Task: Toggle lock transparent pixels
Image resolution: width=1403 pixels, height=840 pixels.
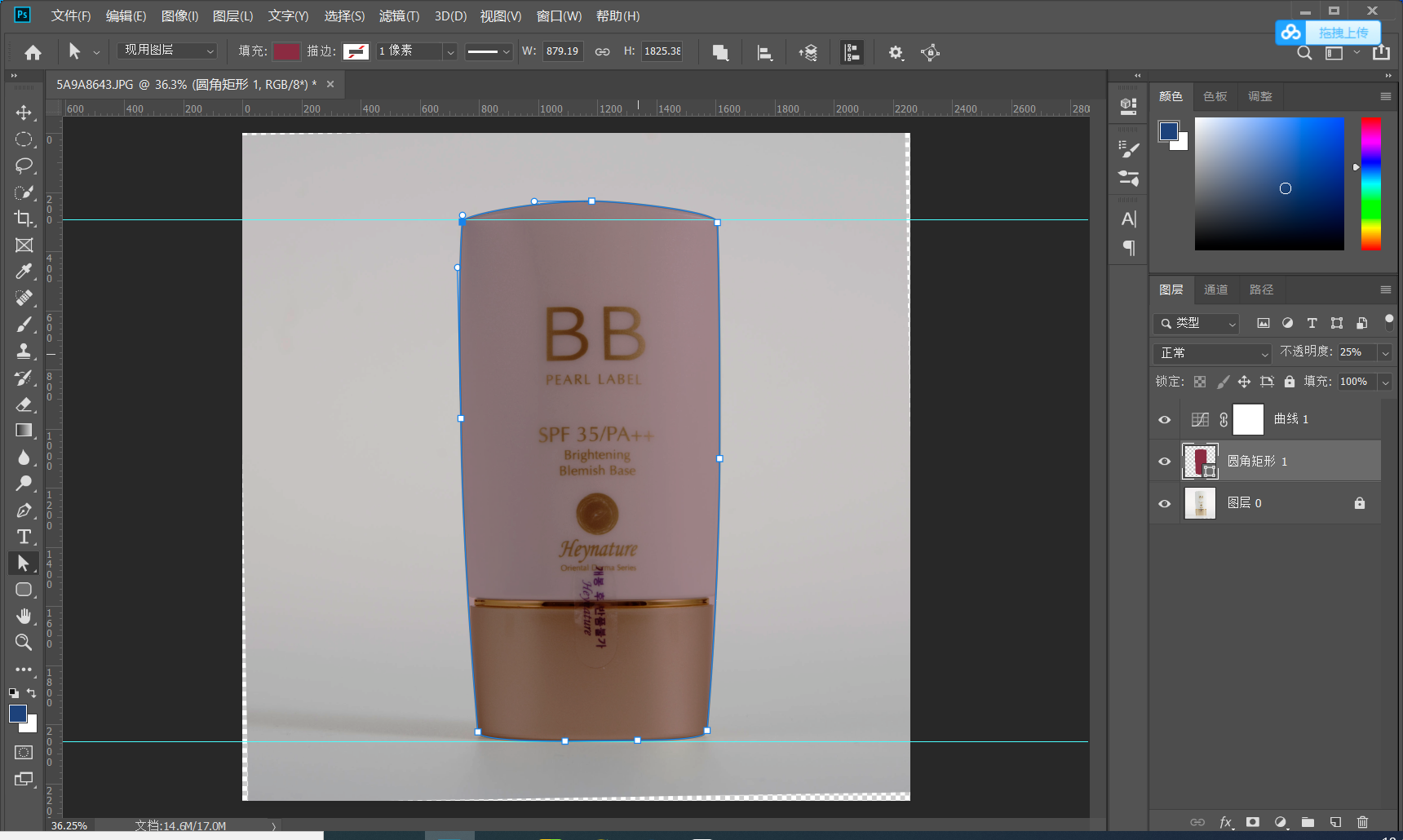Action: point(1200,382)
